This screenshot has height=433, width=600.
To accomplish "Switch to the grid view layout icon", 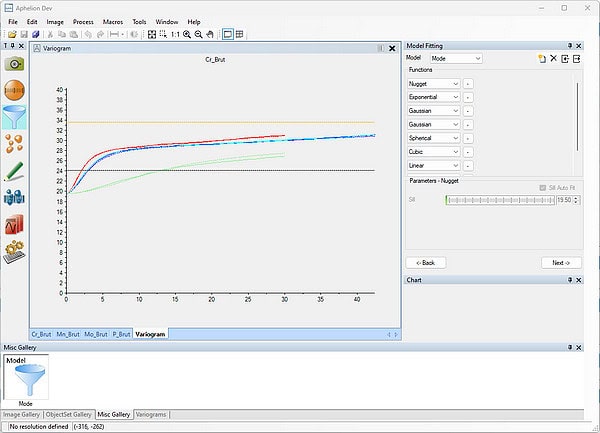I will [240, 34].
